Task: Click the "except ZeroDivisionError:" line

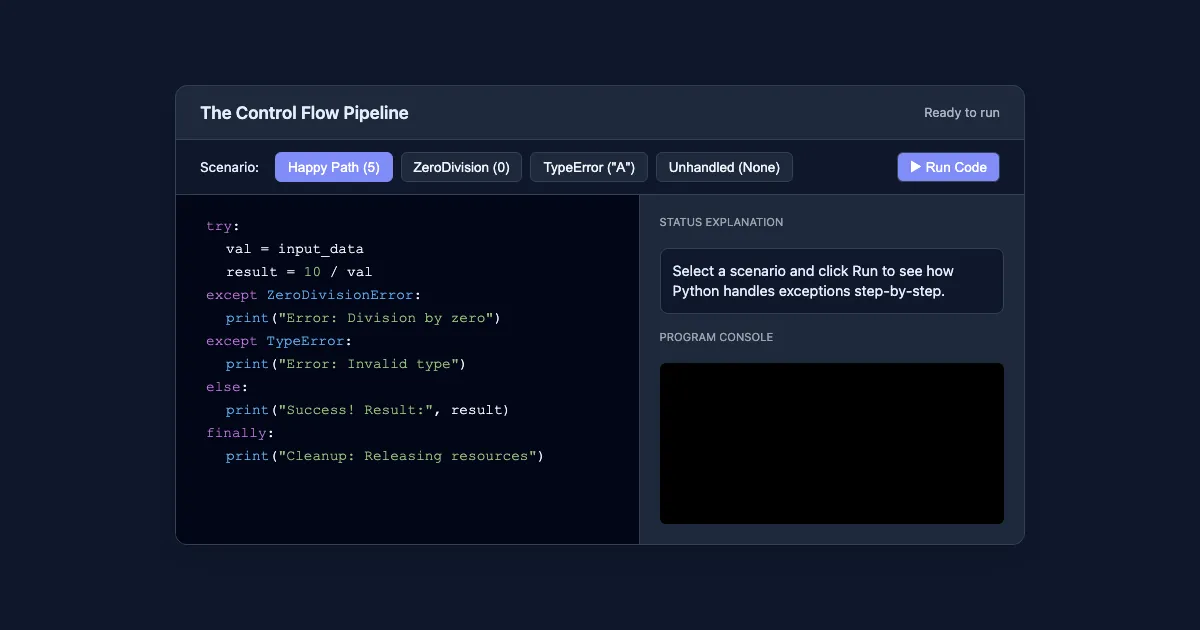Action: (314, 295)
